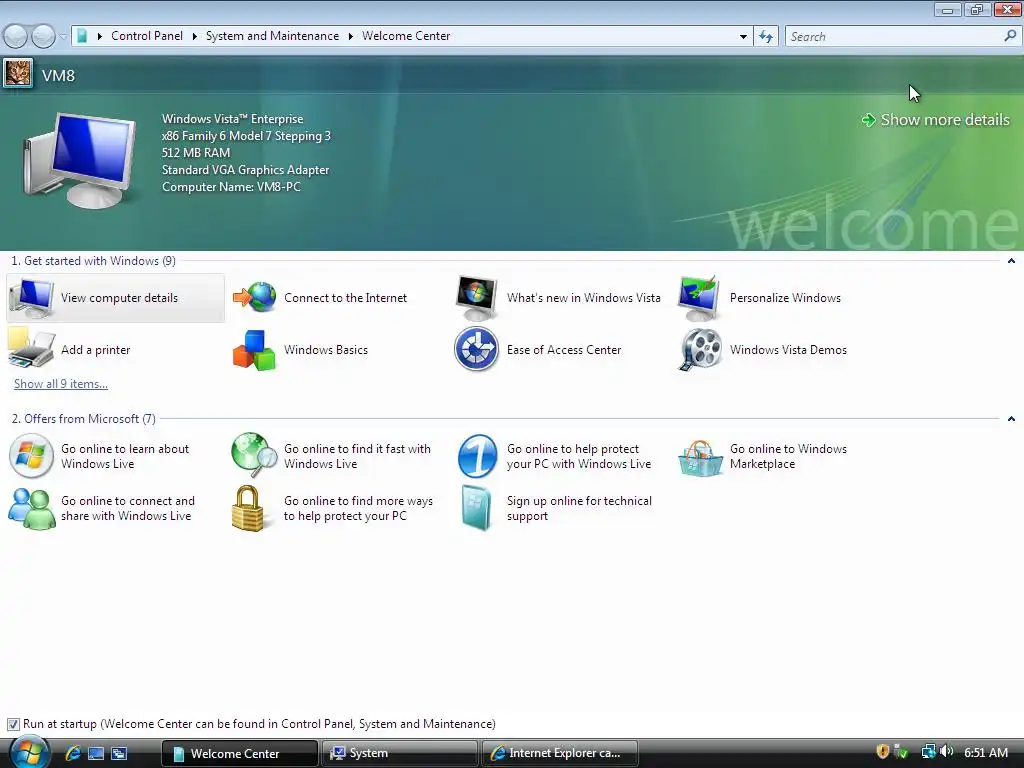Click the security shield tray icon
The width and height of the screenshot is (1024, 768).
(882, 752)
